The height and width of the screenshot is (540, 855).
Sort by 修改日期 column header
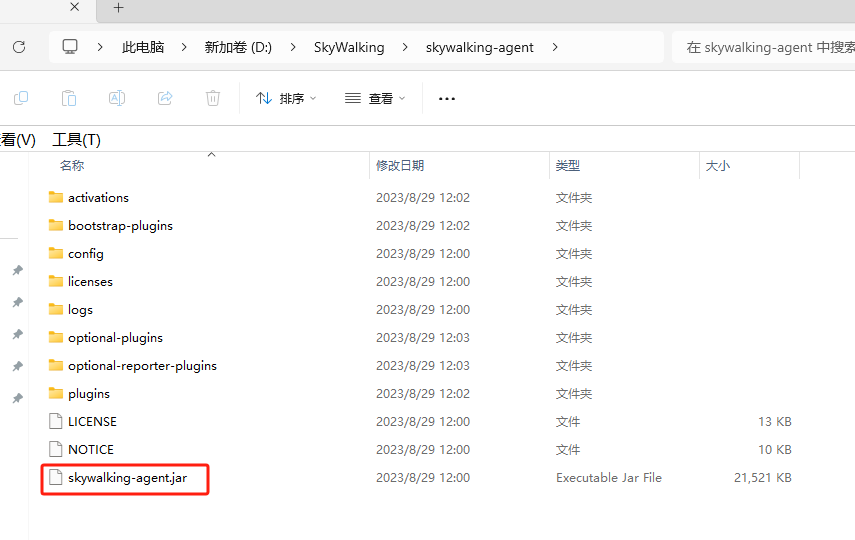pyautogui.click(x=400, y=166)
